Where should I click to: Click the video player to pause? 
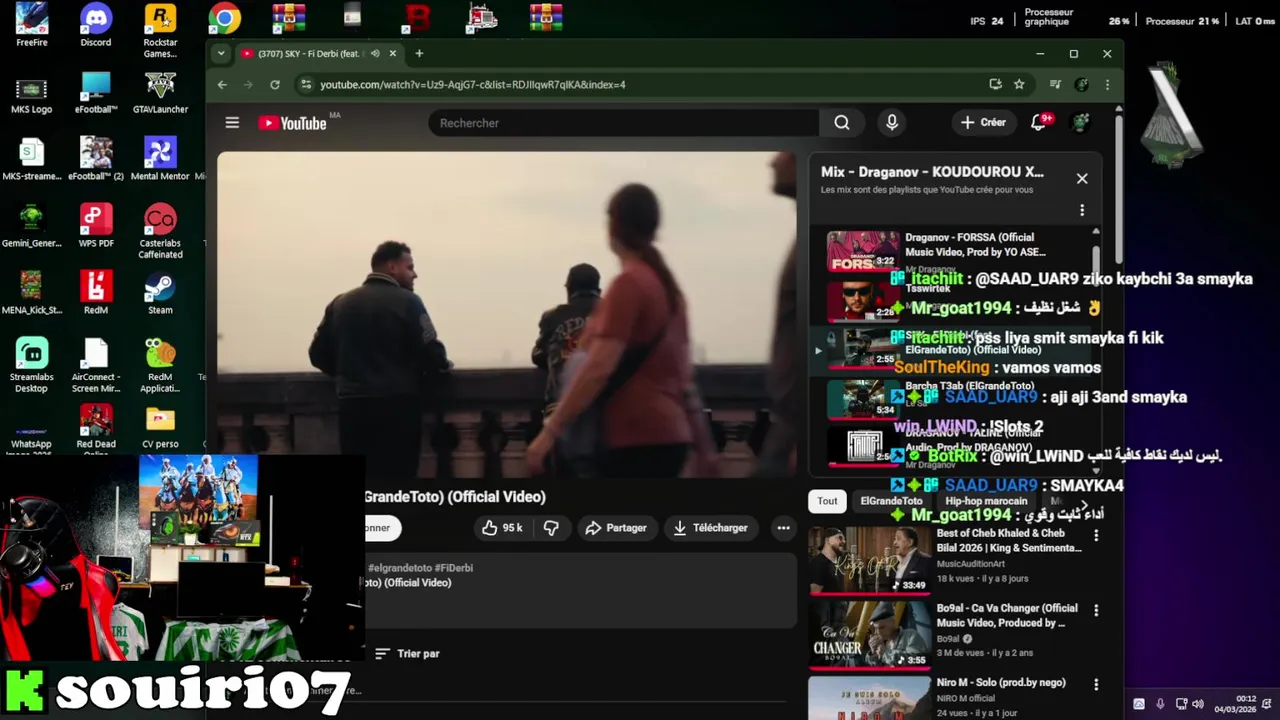point(506,314)
